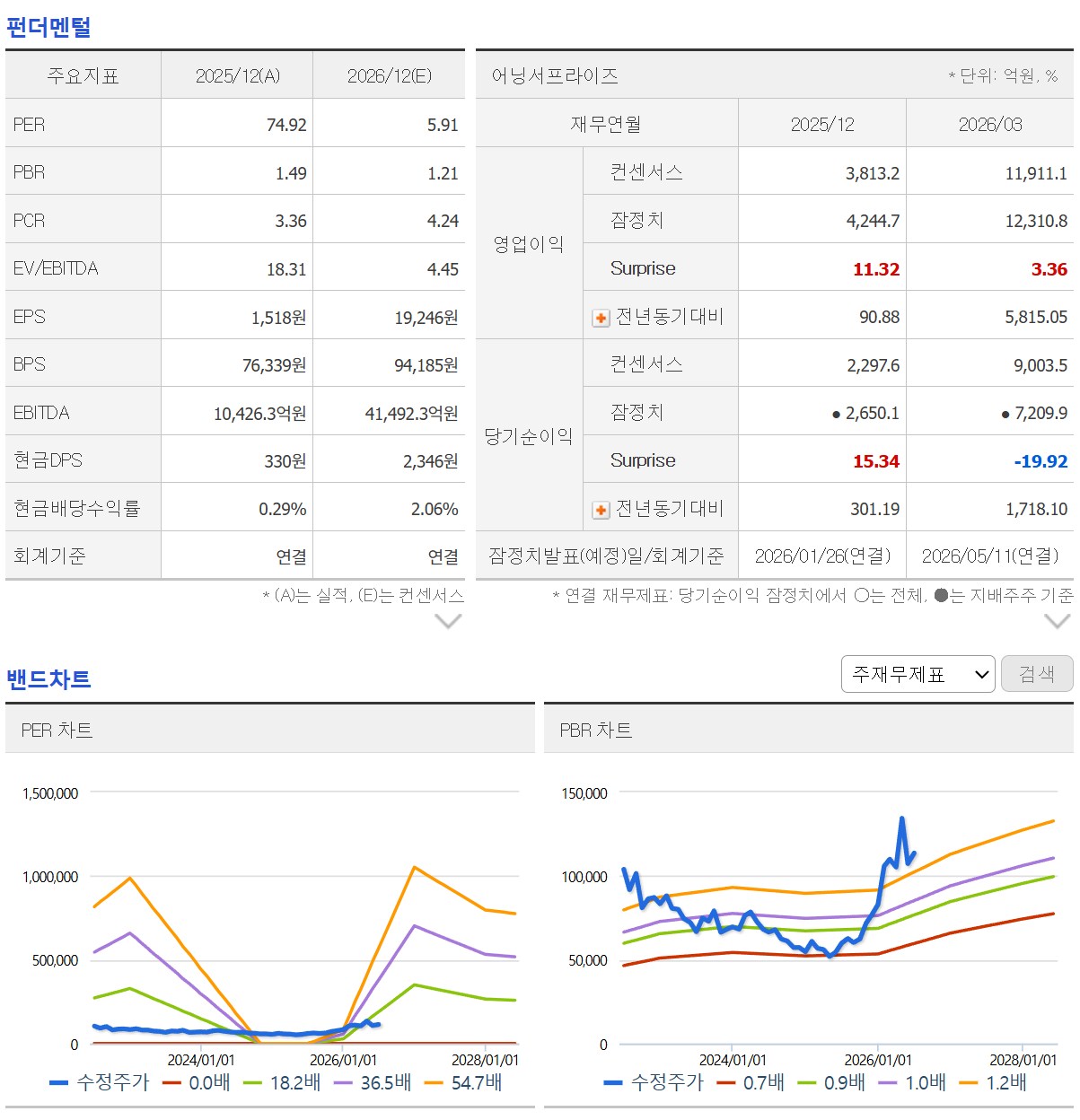Click the 회계기준 row label
The height and width of the screenshot is (1120, 1080).
[49, 556]
